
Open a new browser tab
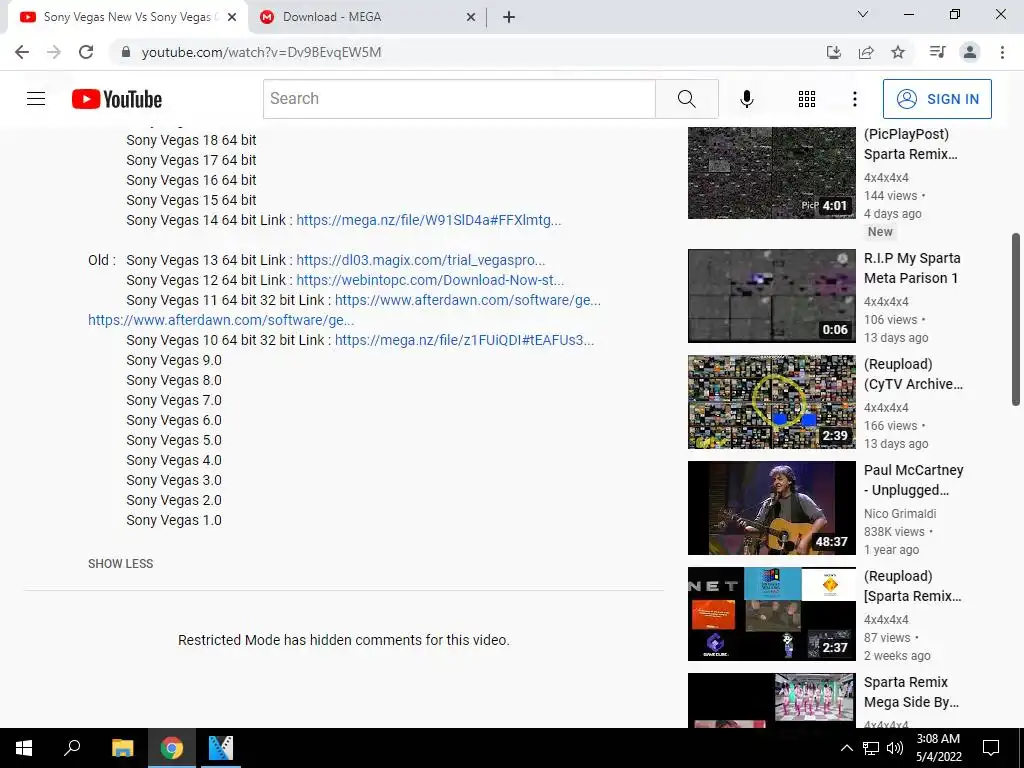tap(509, 18)
